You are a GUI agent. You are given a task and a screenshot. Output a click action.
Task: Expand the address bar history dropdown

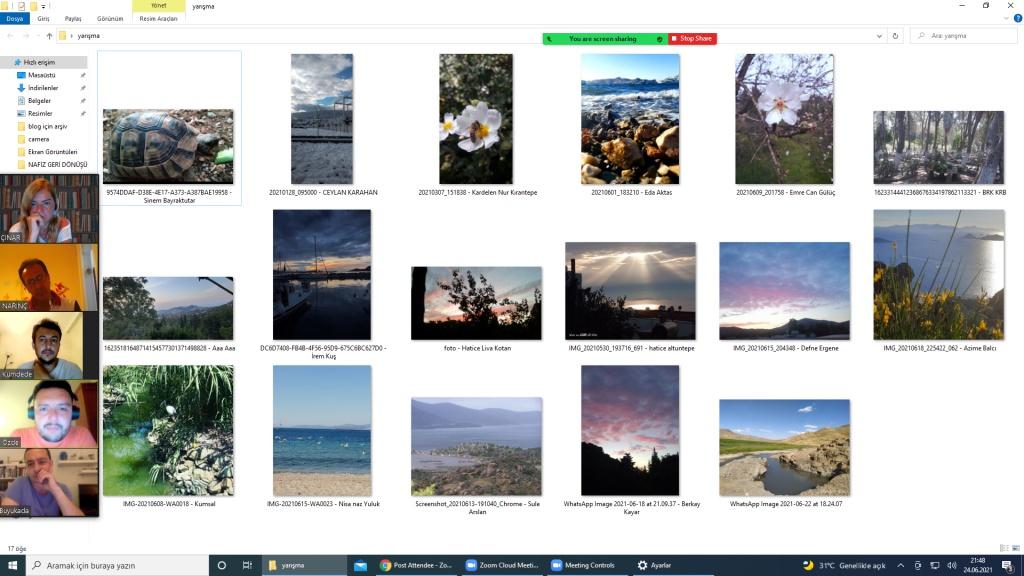[880, 36]
